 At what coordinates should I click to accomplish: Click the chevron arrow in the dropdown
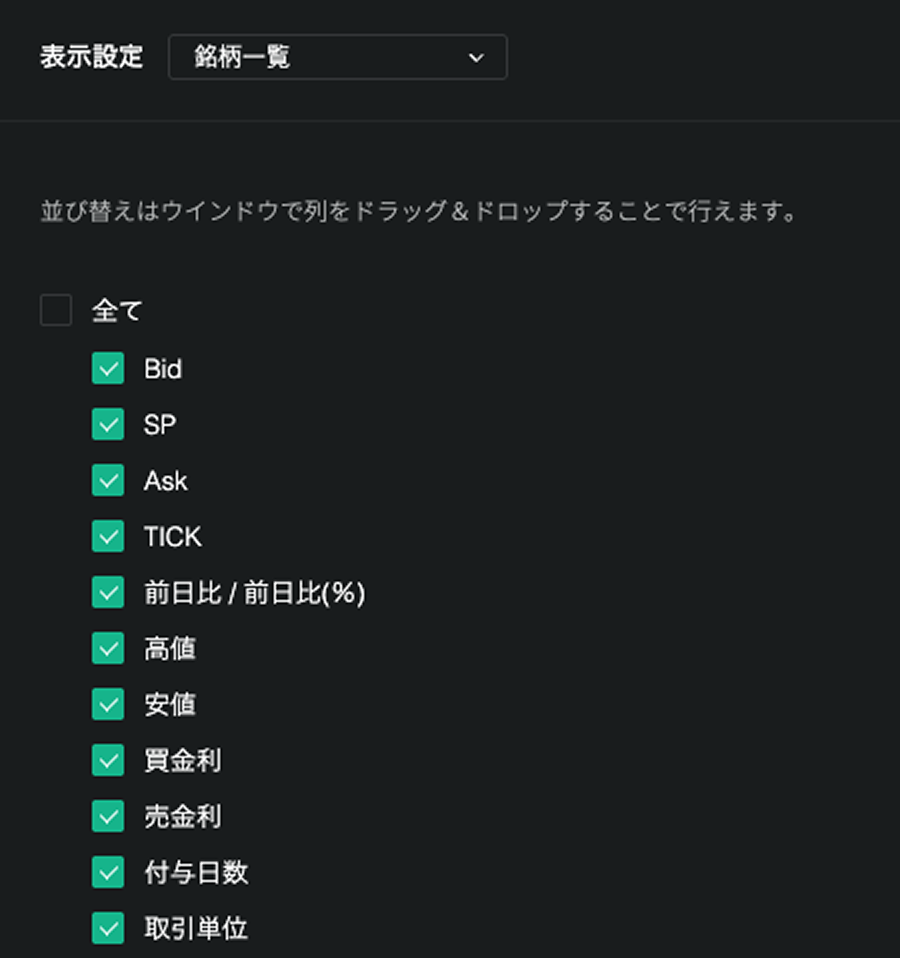click(x=476, y=58)
